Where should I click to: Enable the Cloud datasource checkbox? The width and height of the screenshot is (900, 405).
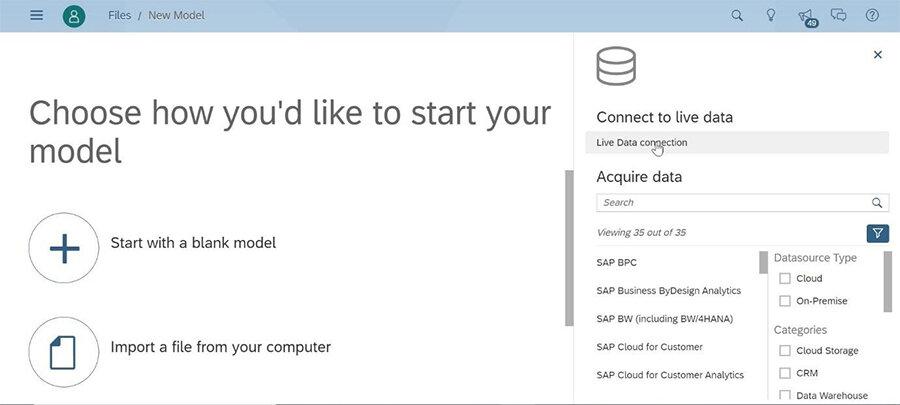pyautogui.click(x=785, y=279)
